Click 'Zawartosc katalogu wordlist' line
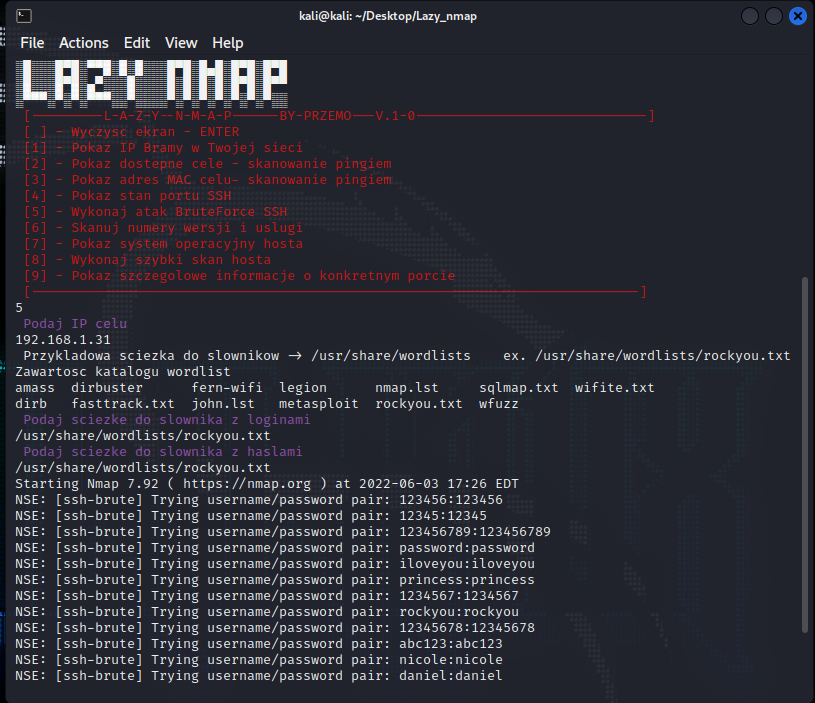This screenshot has width=815, height=703. [123, 372]
